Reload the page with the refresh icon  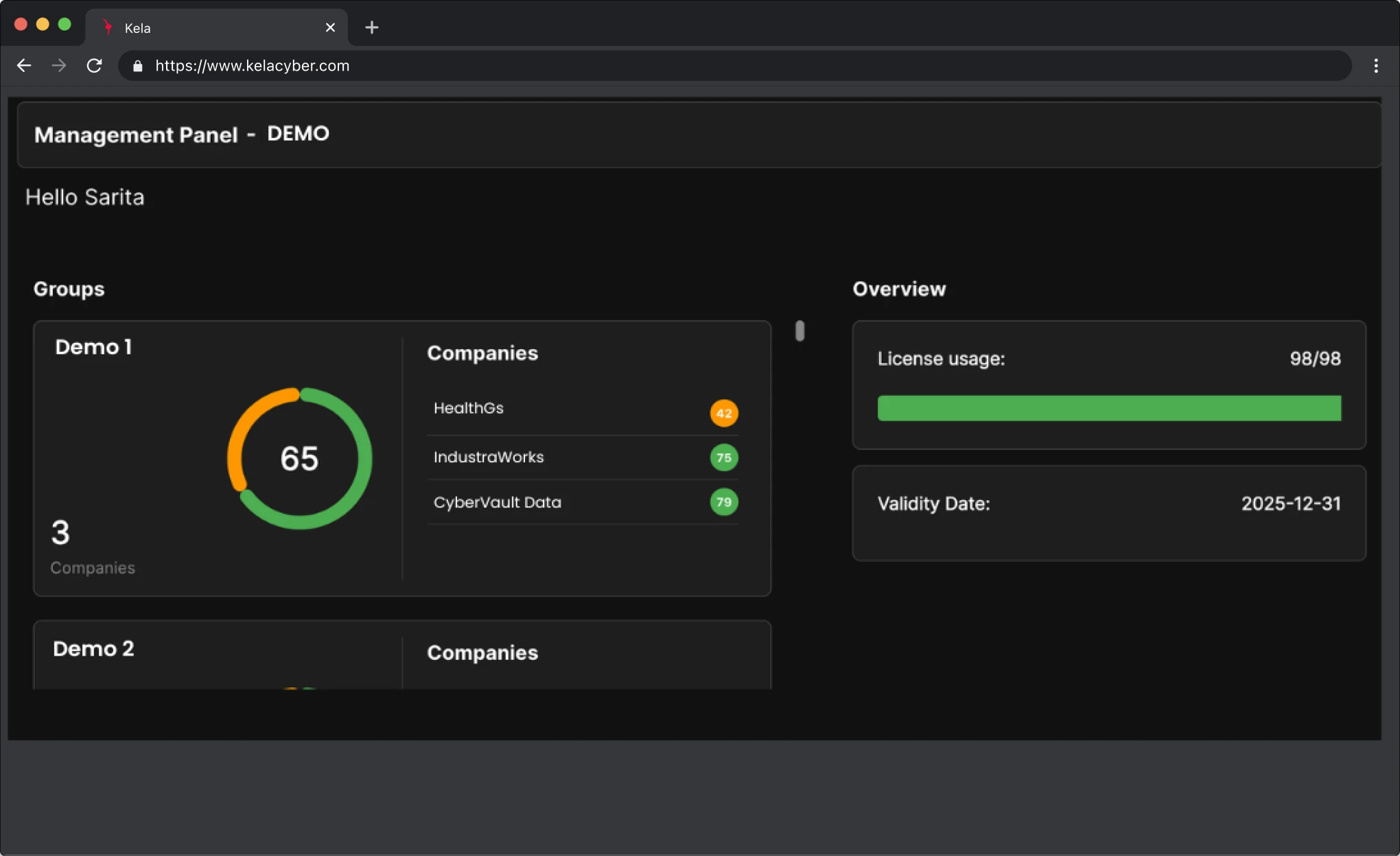point(95,66)
